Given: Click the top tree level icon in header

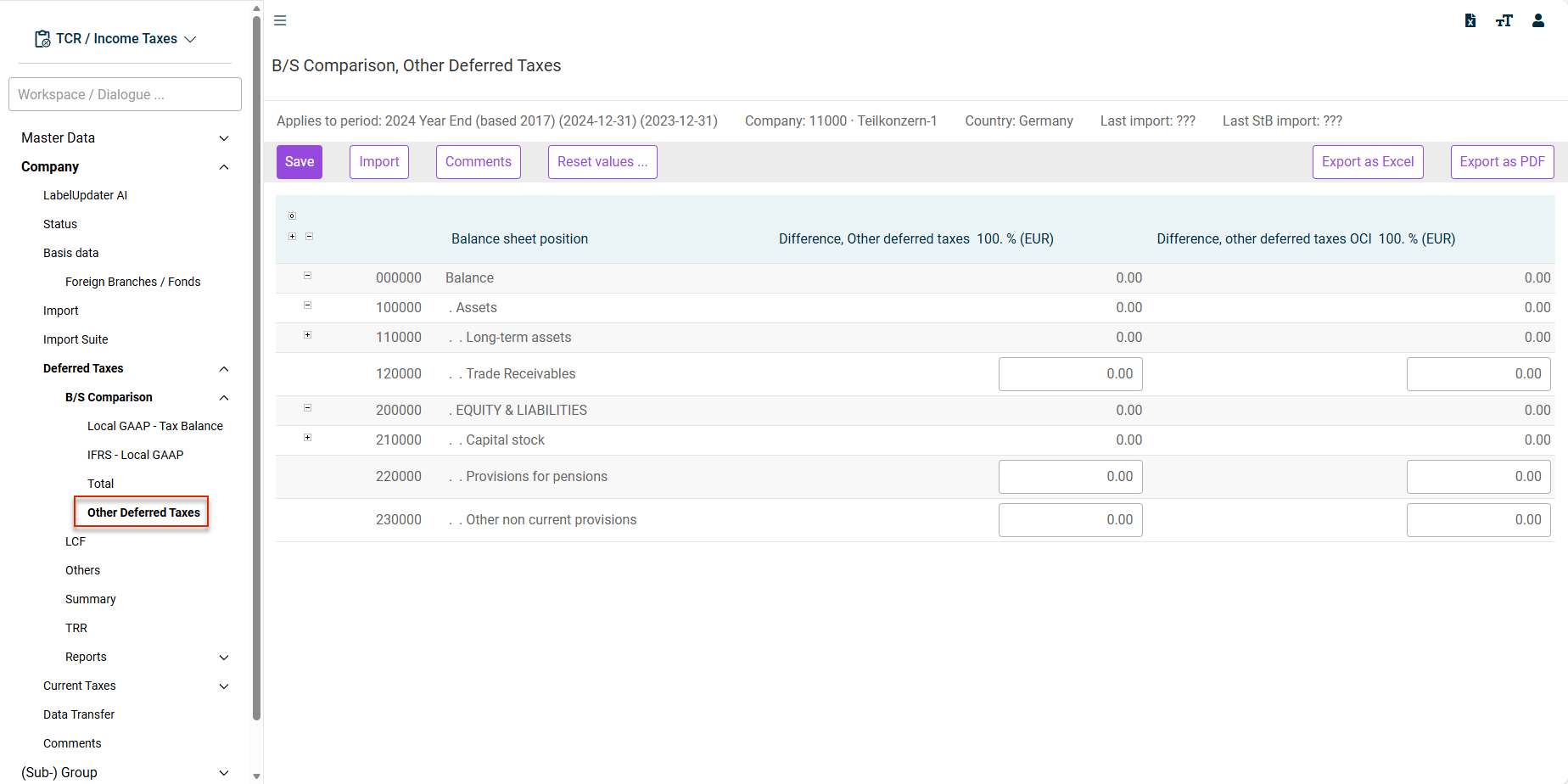Looking at the screenshot, I should [x=292, y=216].
